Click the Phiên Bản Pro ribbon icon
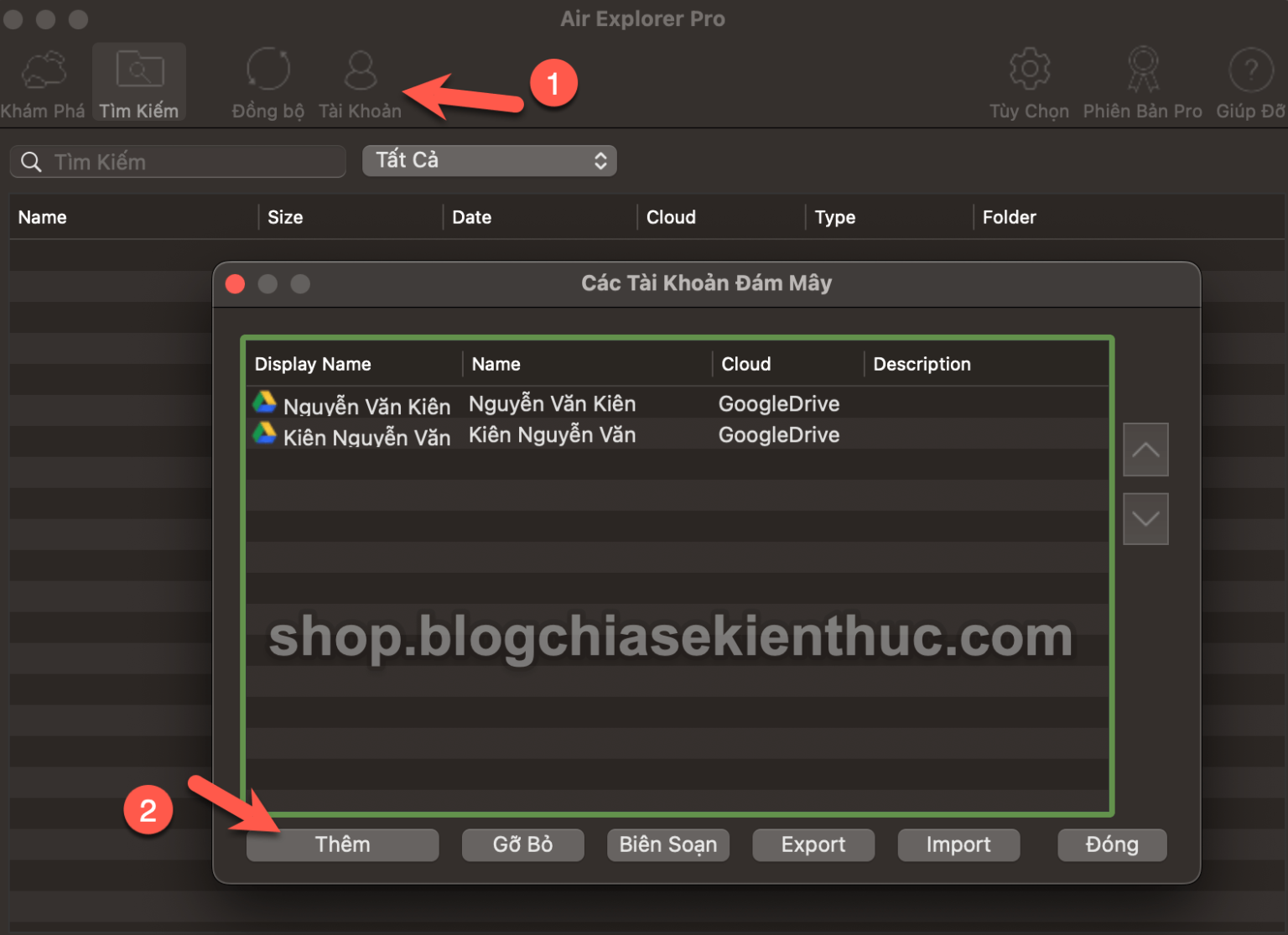The height and width of the screenshot is (935, 1288). click(x=1142, y=70)
